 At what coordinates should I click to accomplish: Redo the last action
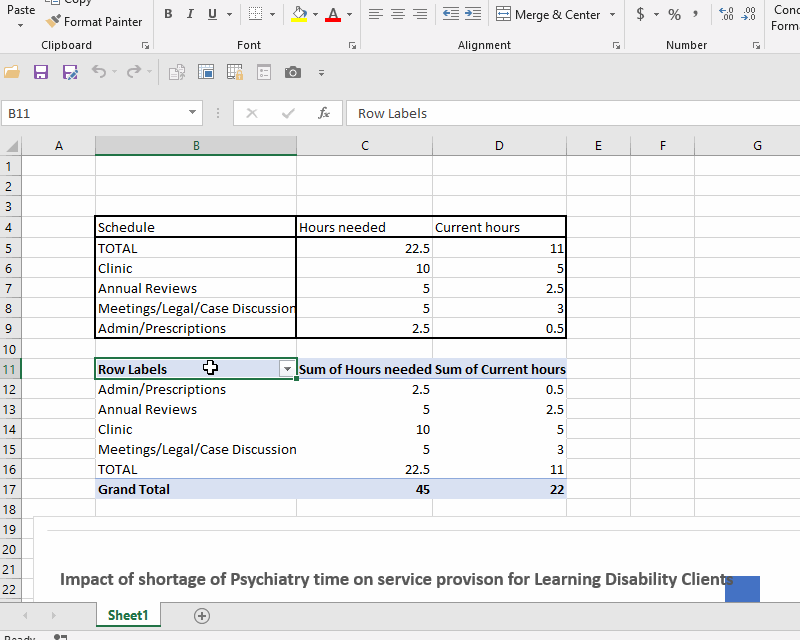click(x=134, y=72)
